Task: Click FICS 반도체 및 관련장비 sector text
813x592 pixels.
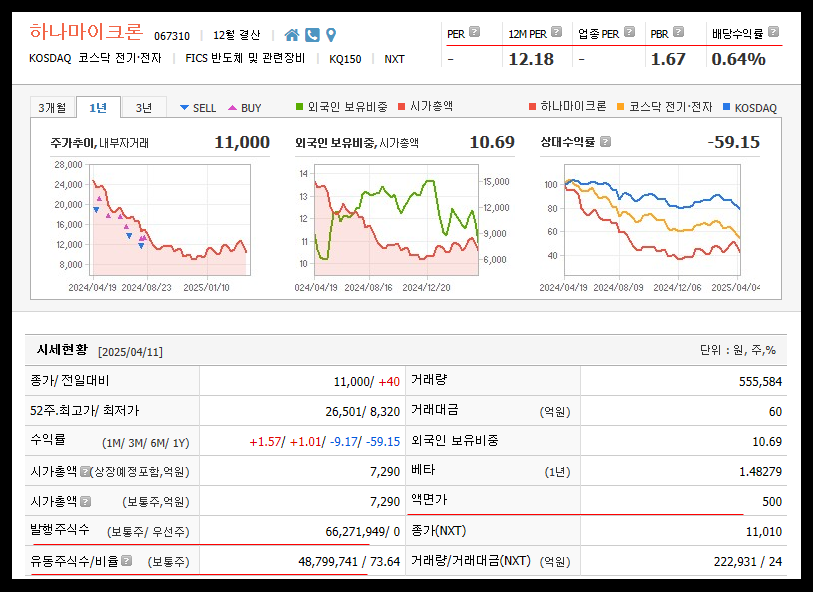Action: pos(245,58)
